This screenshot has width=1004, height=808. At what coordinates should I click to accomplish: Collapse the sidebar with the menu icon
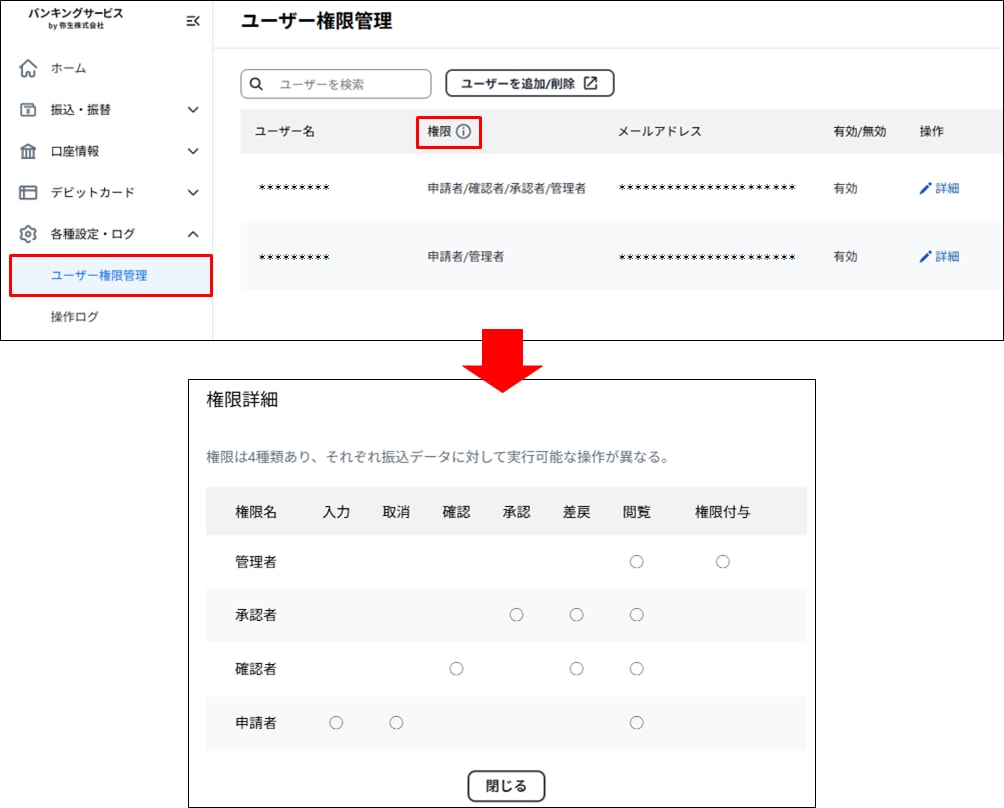193,21
